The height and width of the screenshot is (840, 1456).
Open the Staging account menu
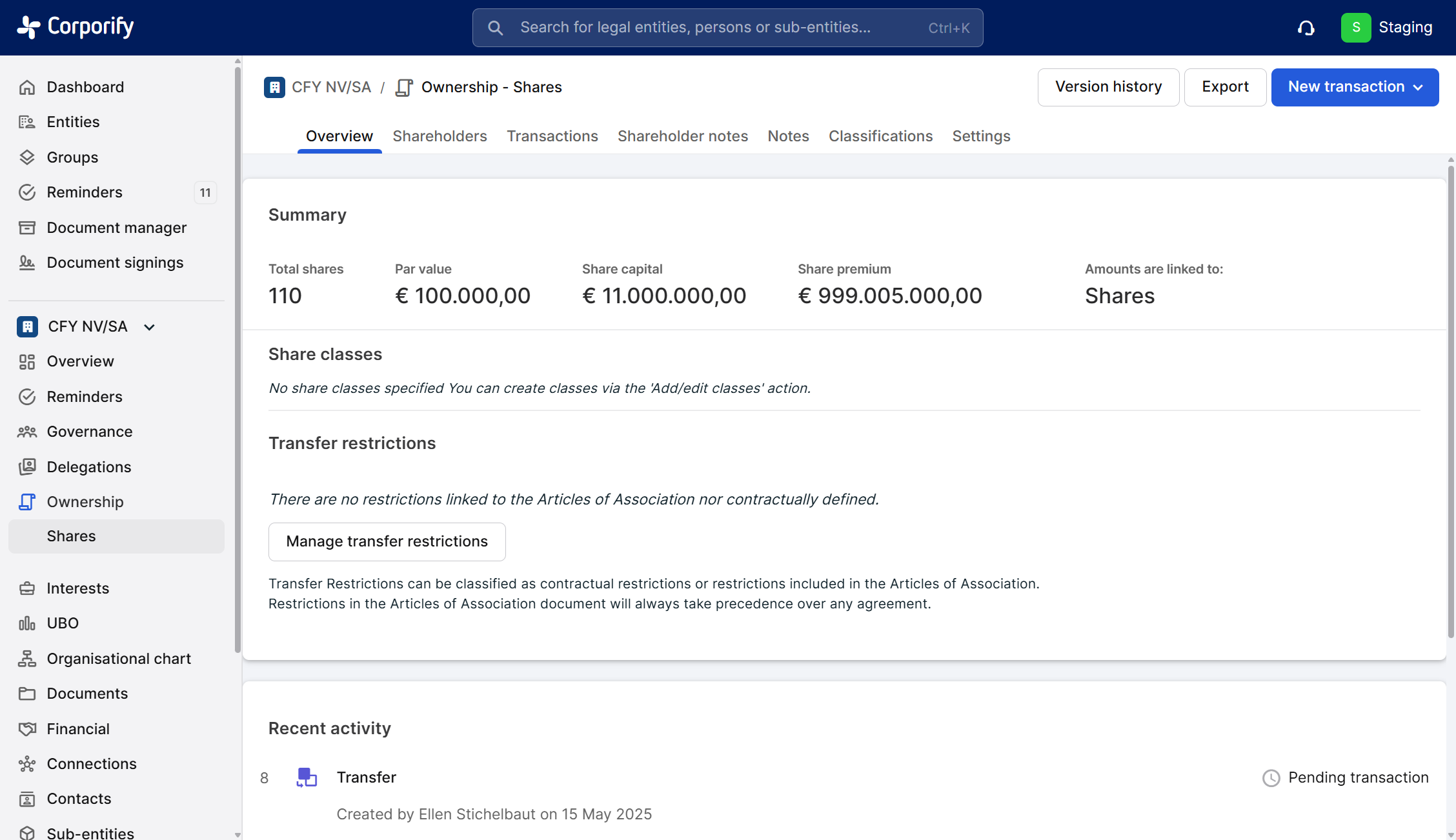[1387, 28]
